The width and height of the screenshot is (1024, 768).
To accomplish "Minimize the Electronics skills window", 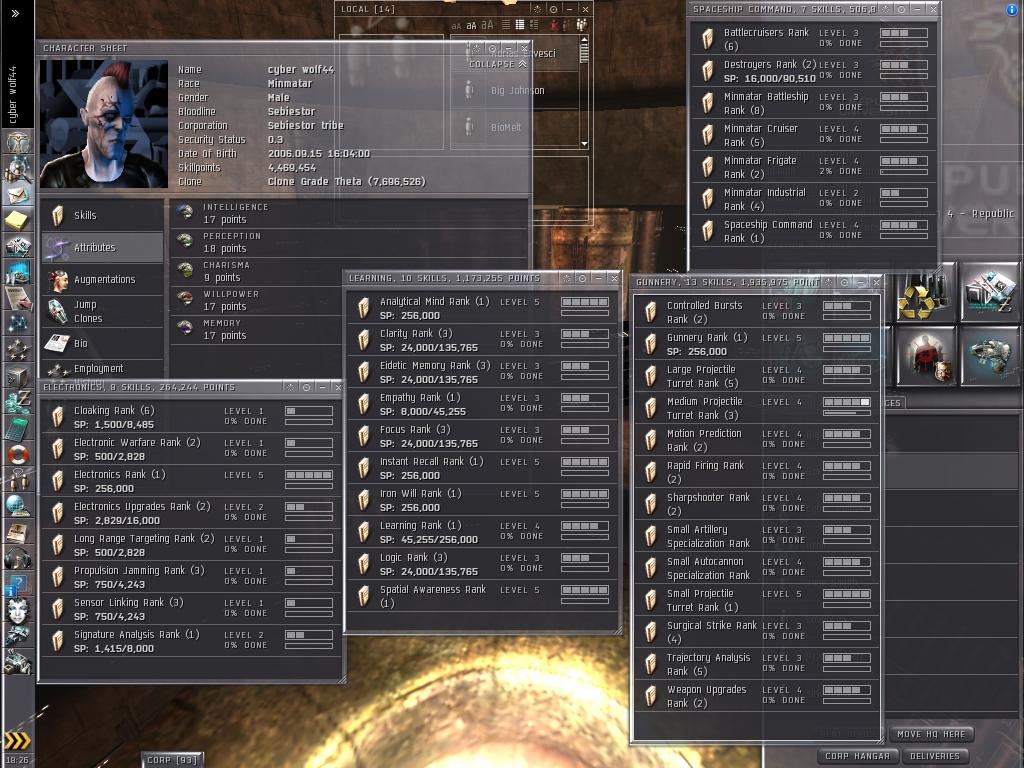I will [x=322, y=387].
